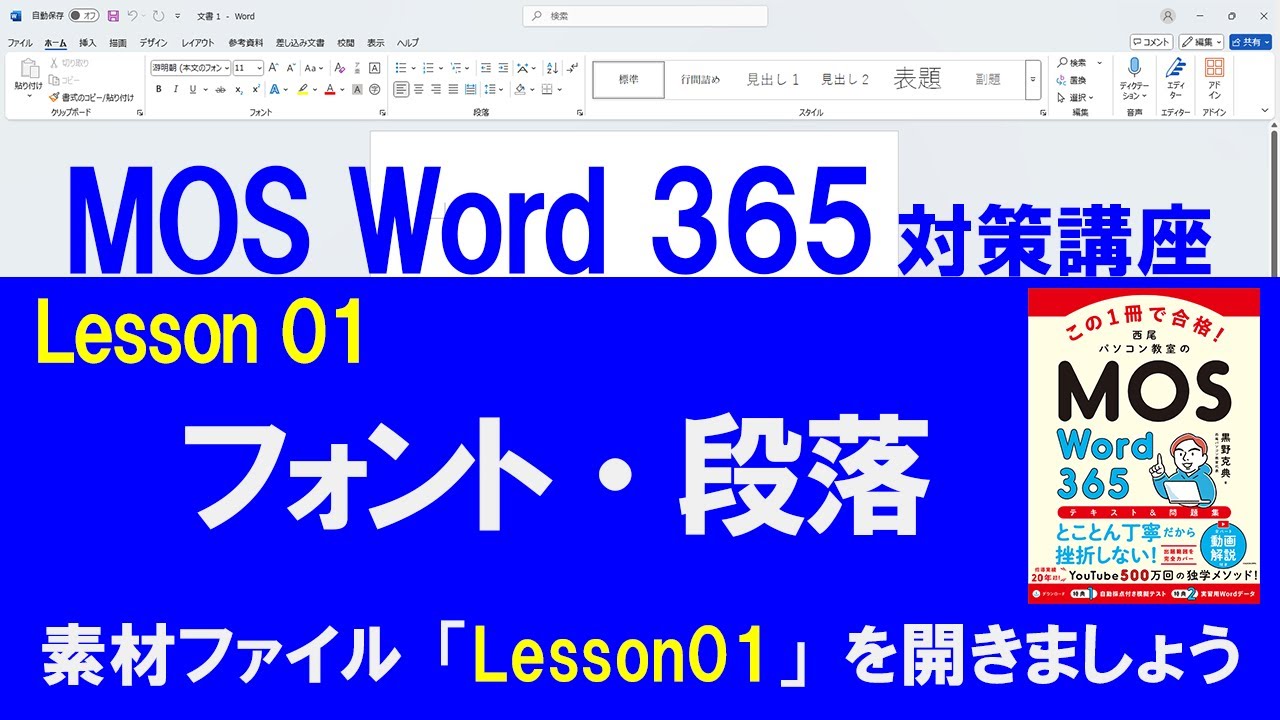Click the phonetic guide ruby icon

click(358, 68)
